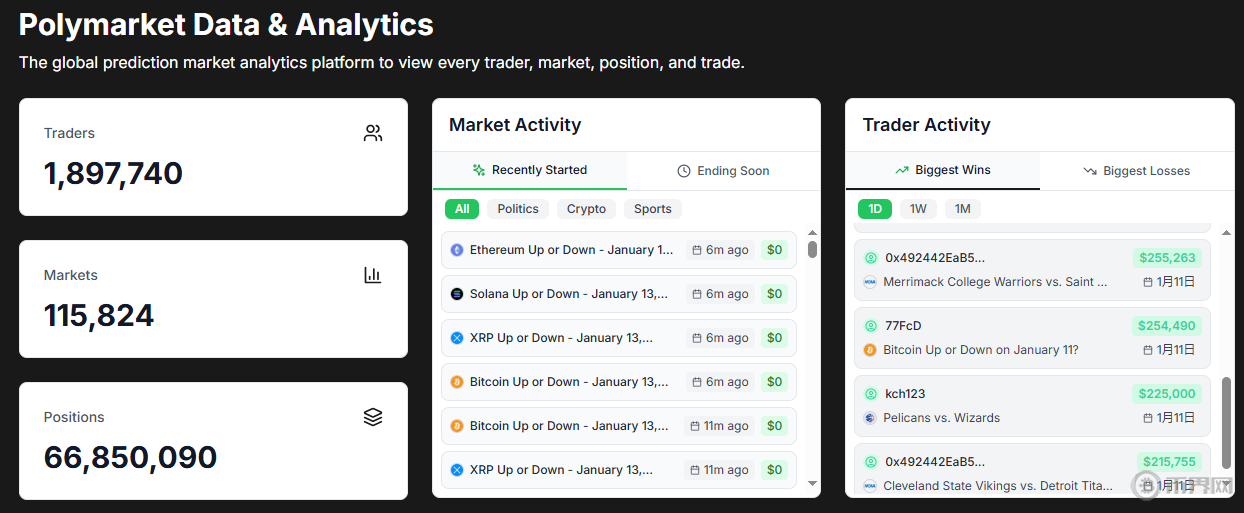Click the Bitcoin icon beside 77FcD's market
The height and width of the screenshot is (513, 1244).
(x=870, y=350)
